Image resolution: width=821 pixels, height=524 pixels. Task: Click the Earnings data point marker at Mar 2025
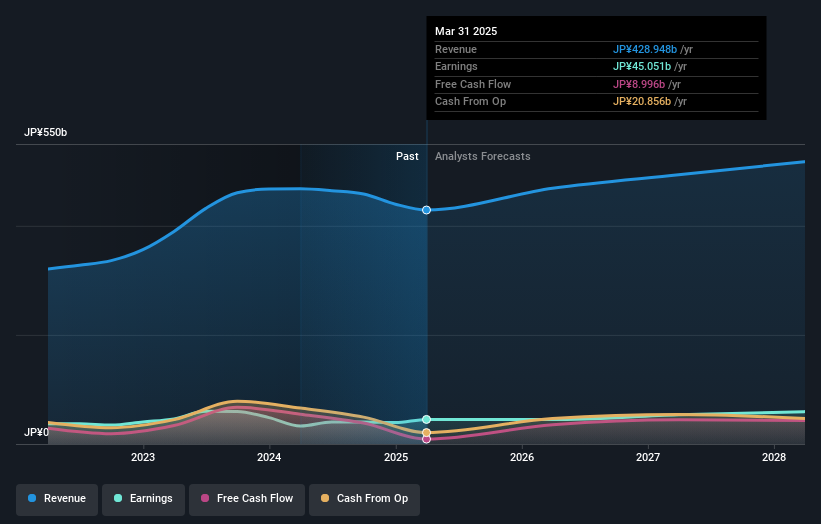(x=427, y=419)
